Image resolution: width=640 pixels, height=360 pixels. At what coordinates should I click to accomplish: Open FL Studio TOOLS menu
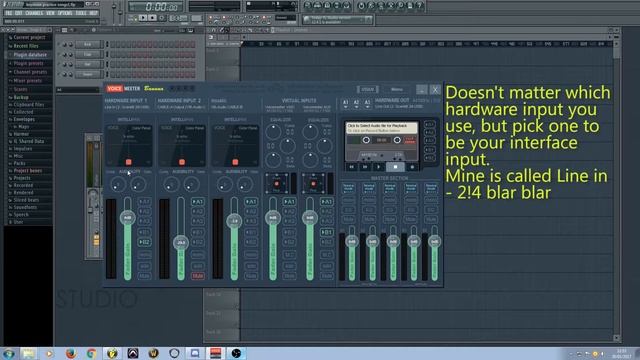click(x=81, y=13)
